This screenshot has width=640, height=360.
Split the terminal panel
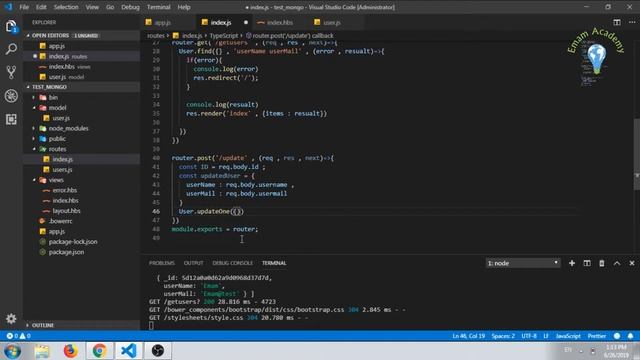point(587,263)
